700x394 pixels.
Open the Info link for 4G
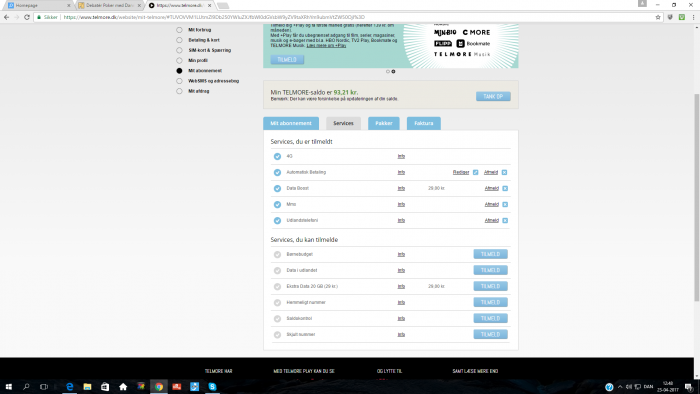(401, 156)
